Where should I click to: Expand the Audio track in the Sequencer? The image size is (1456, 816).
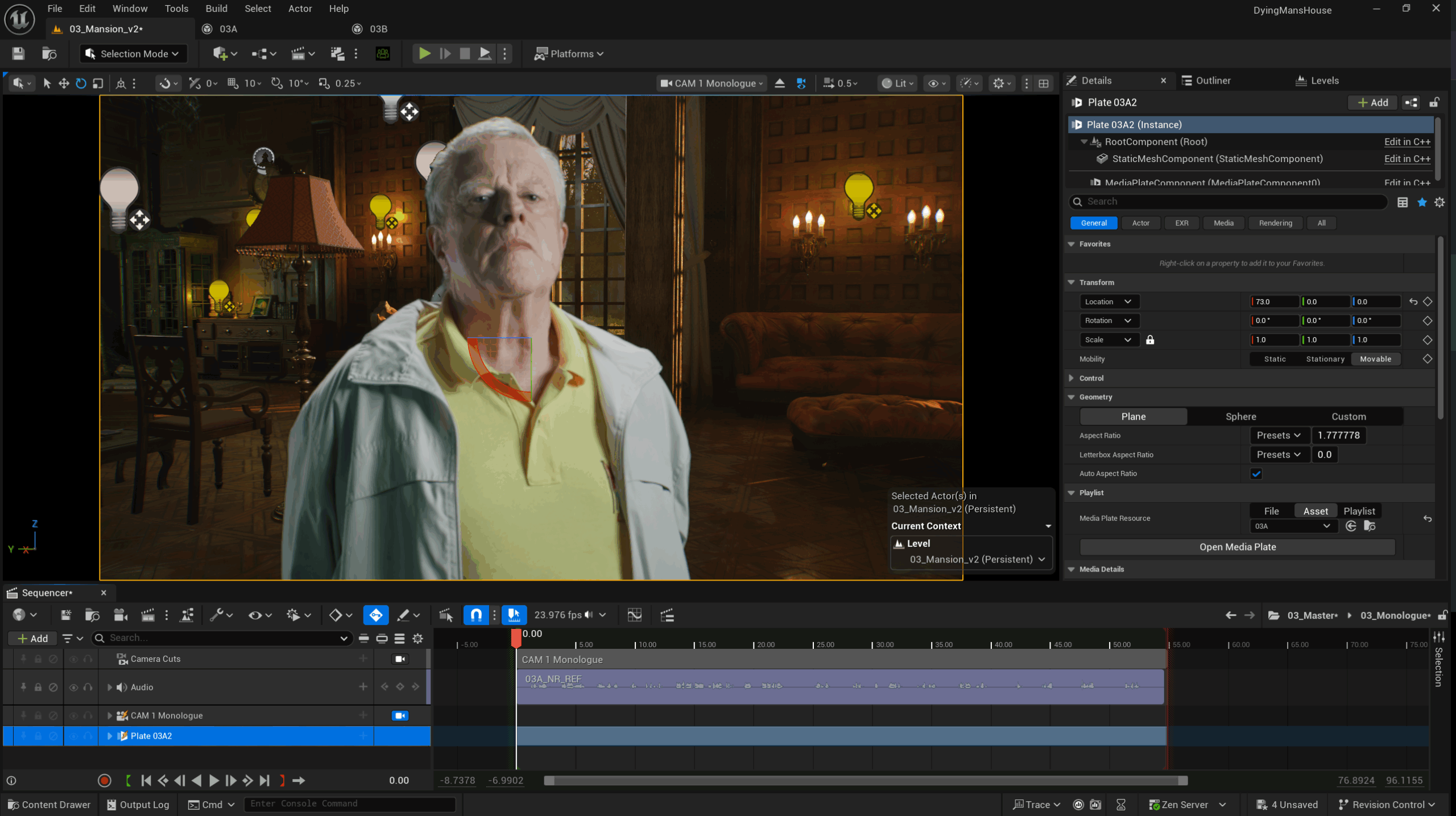pyautogui.click(x=110, y=687)
